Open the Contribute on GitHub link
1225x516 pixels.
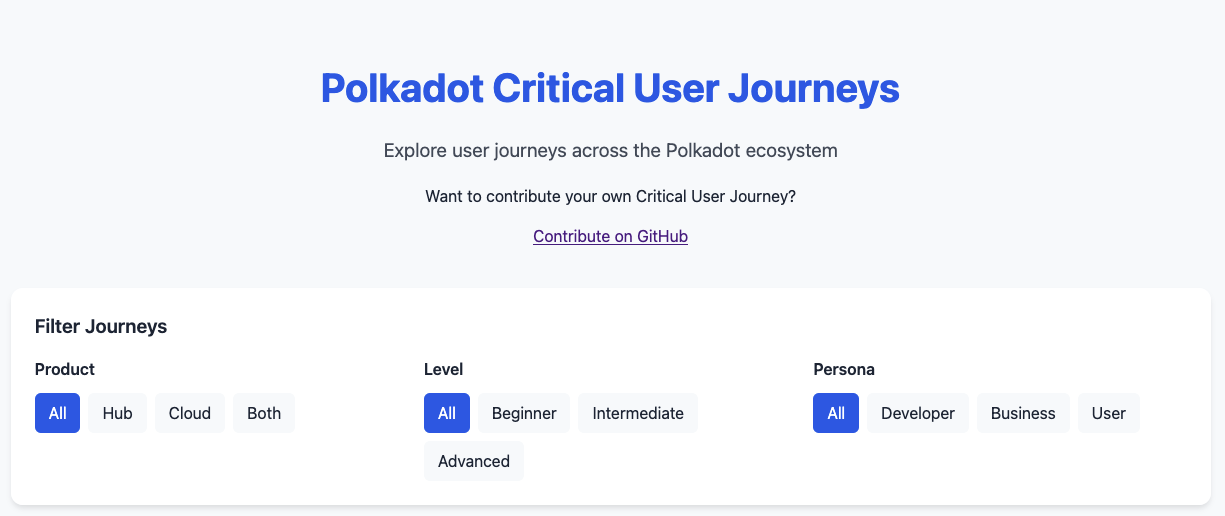[610, 237]
